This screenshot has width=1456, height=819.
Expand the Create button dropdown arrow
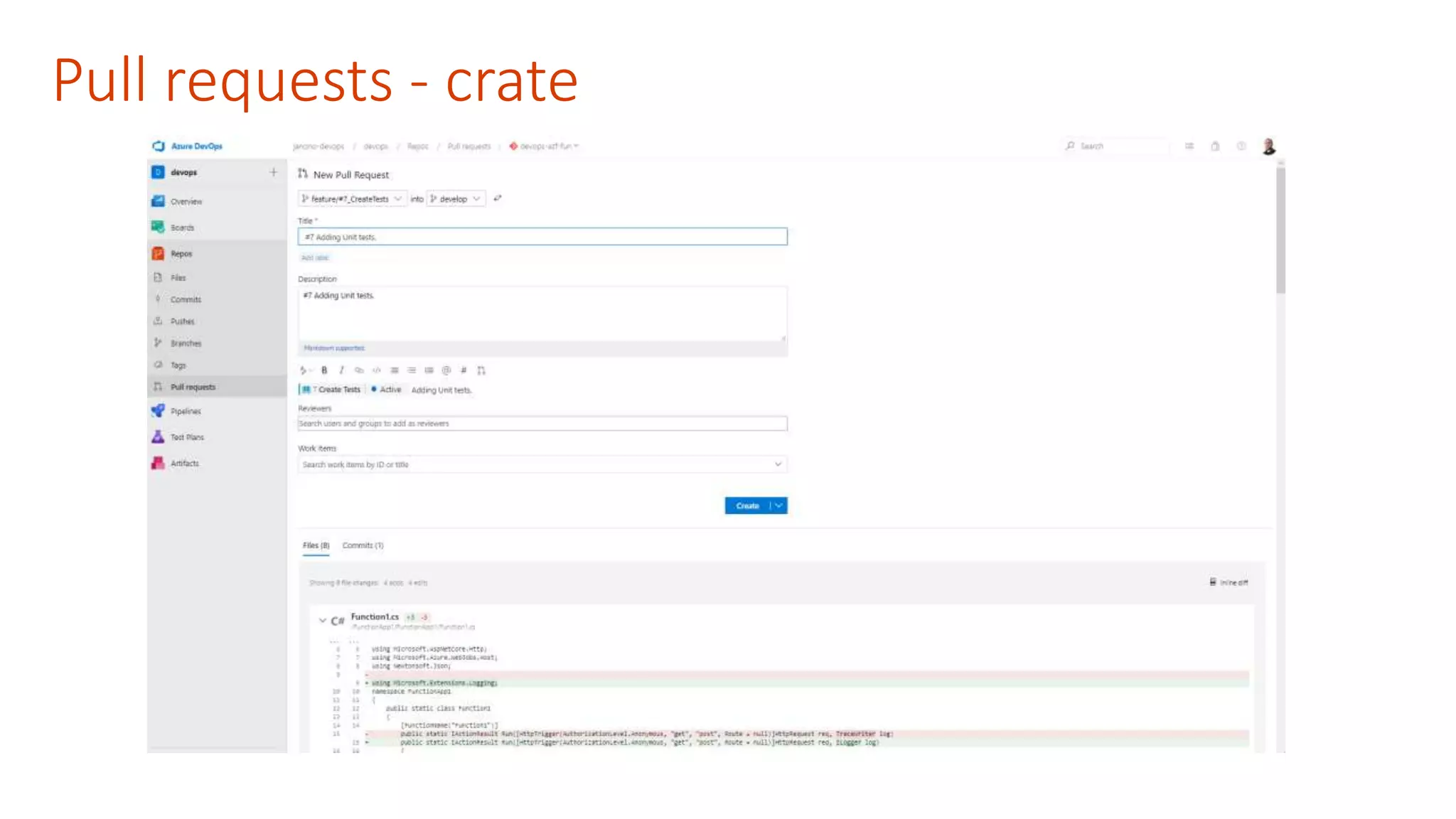(x=778, y=505)
